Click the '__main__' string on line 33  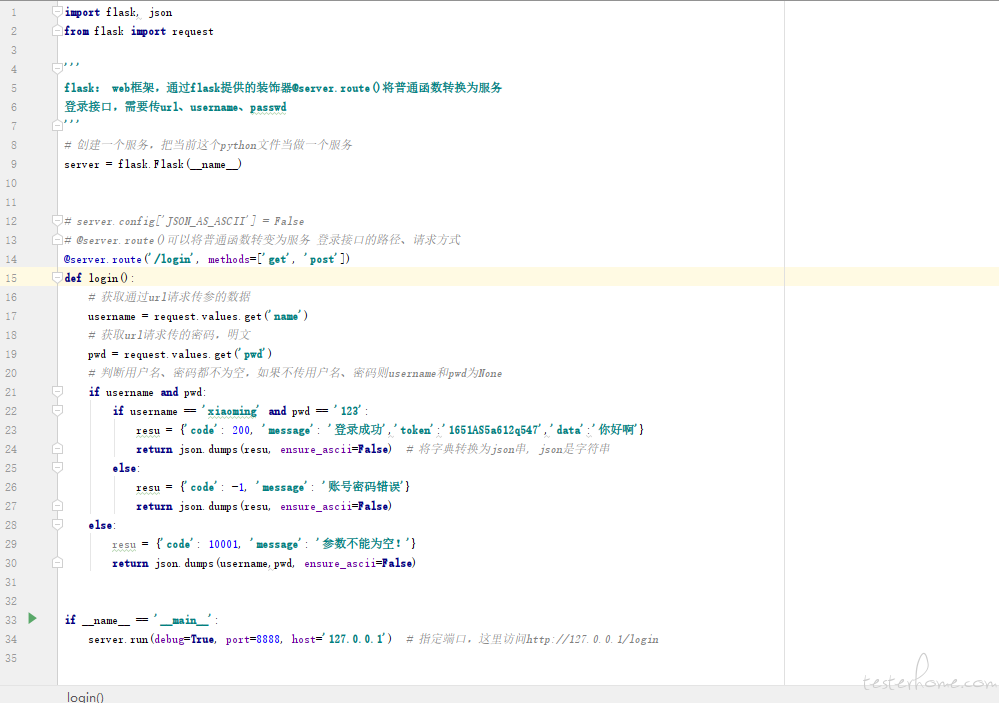pyautogui.click(x=183, y=620)
